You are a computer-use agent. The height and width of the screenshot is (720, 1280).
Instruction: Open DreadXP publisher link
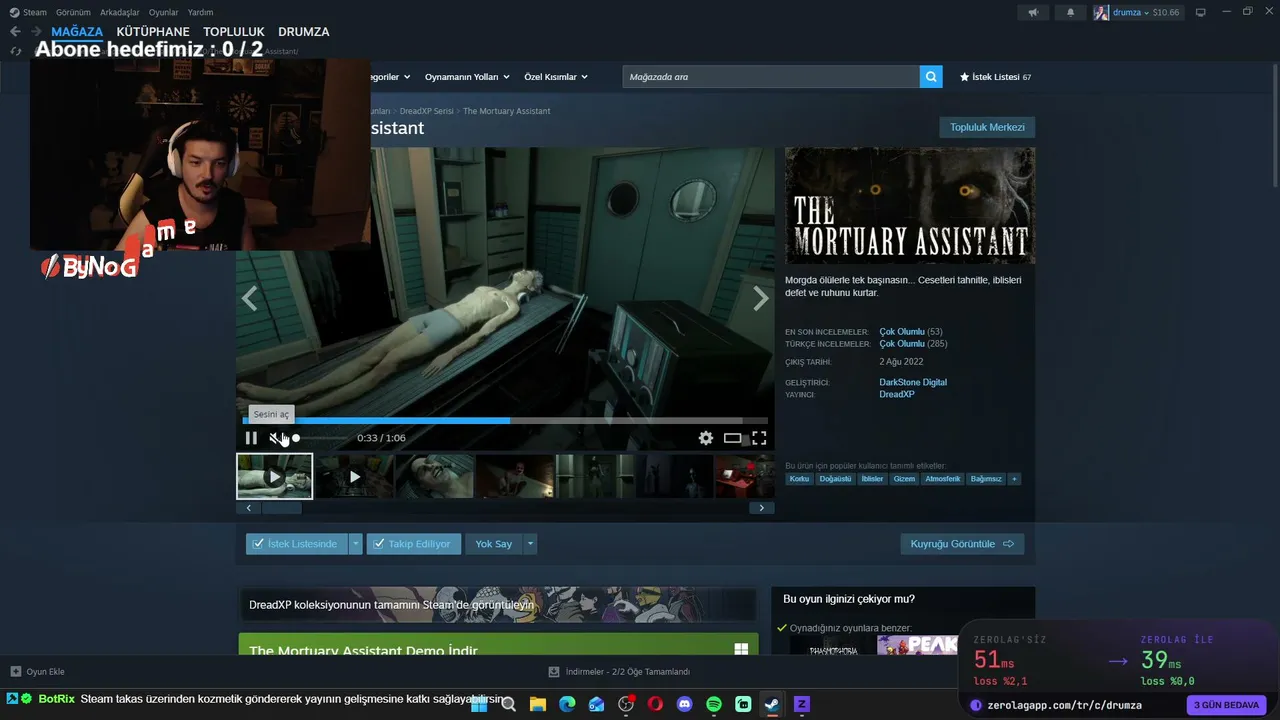tap(897, 394)
